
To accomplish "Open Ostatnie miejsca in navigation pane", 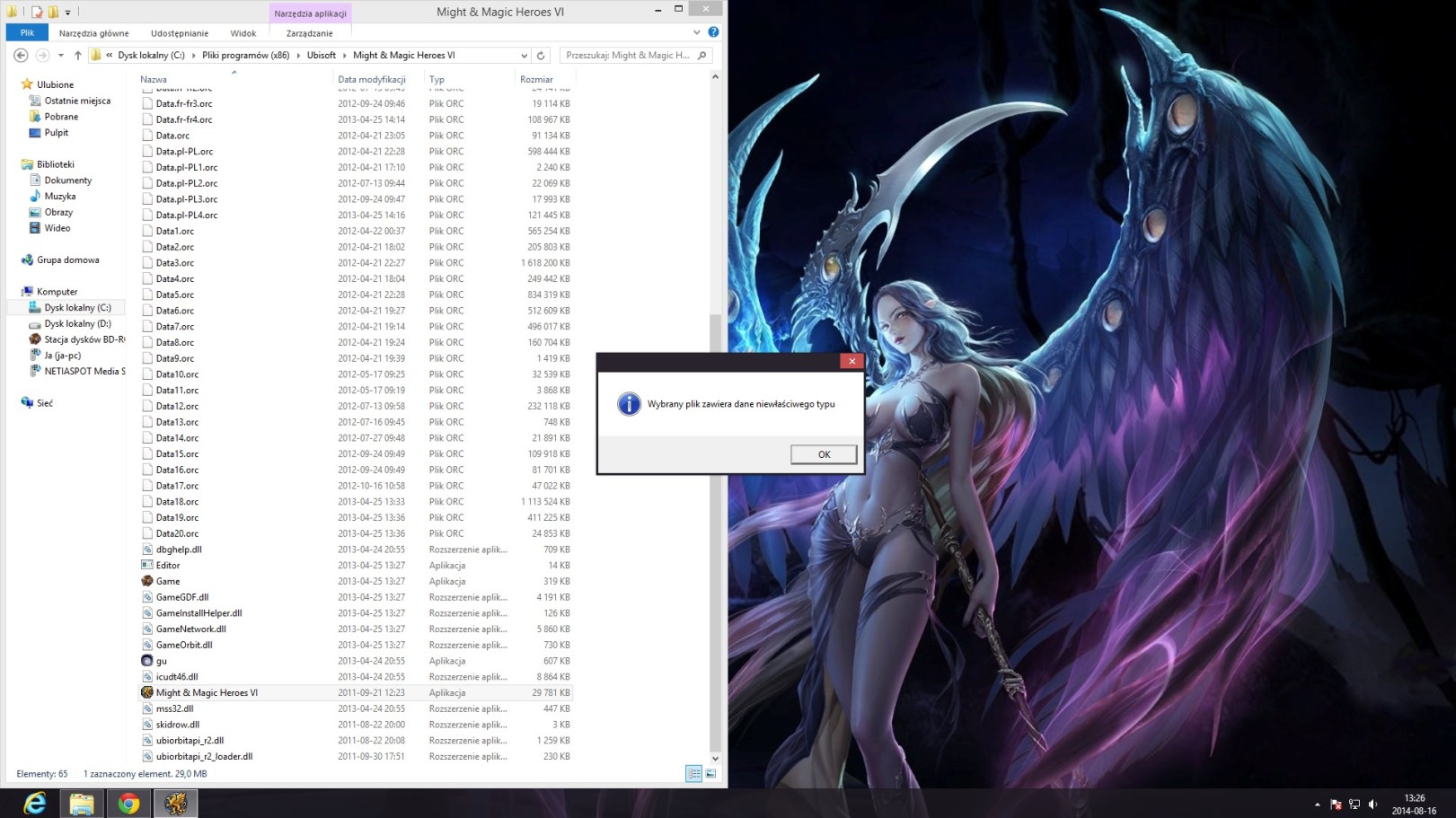I will [77, 101].
